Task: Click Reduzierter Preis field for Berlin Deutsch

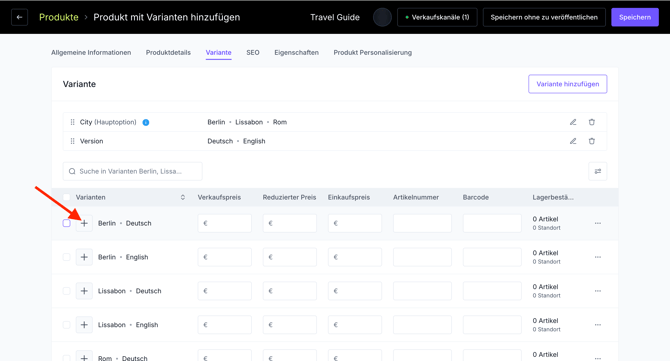Action: pyautogui.click(x=290, y=223)
